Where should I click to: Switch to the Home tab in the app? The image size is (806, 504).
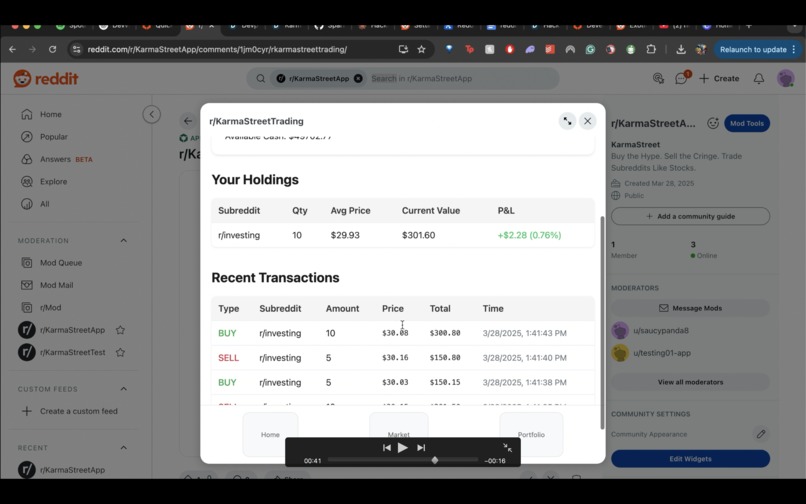[270, 434]
